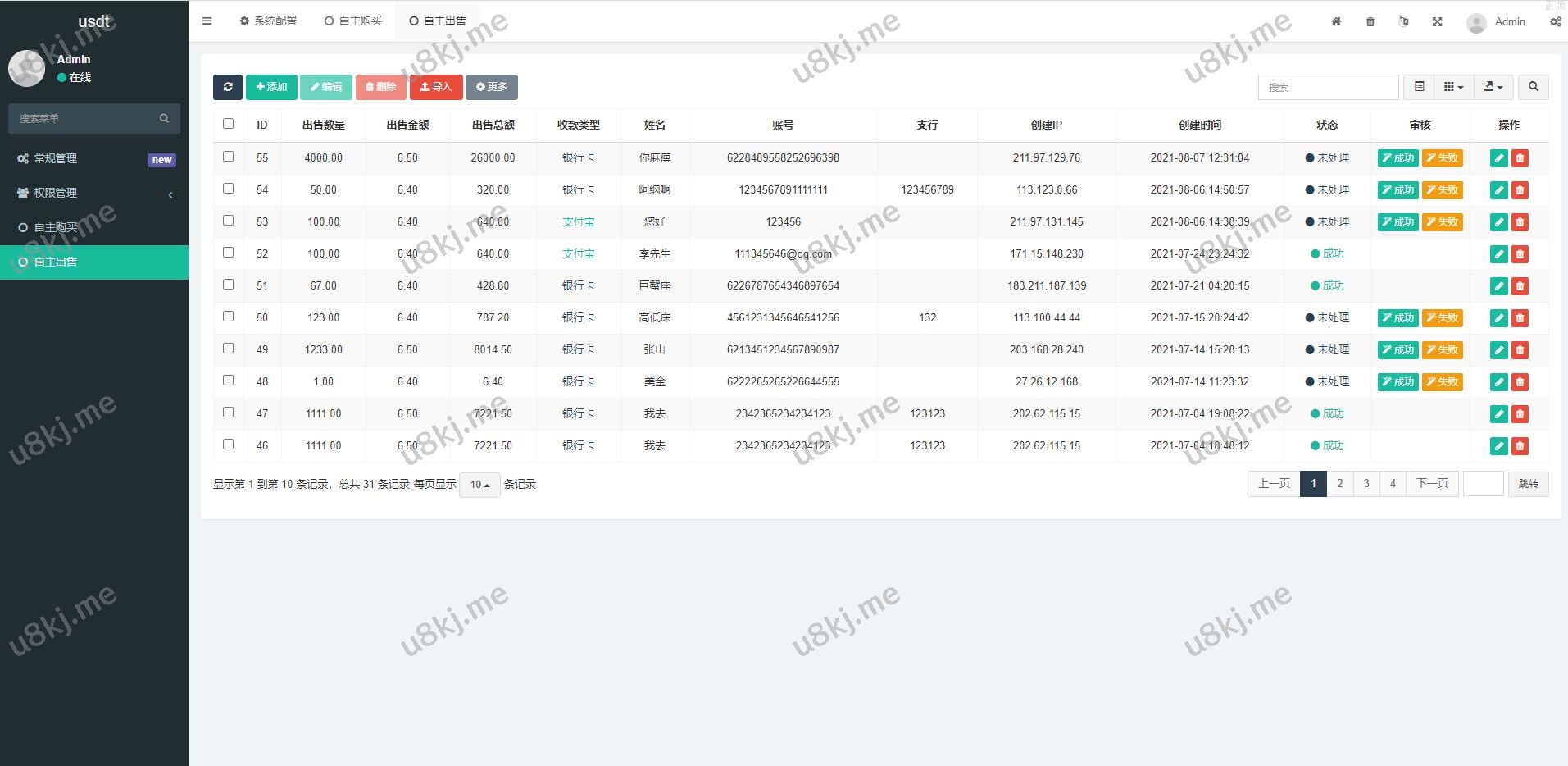Click the green edit pencil for row 55
The height and width of the screenshot is (766, 1568).
click(1498, 158)
